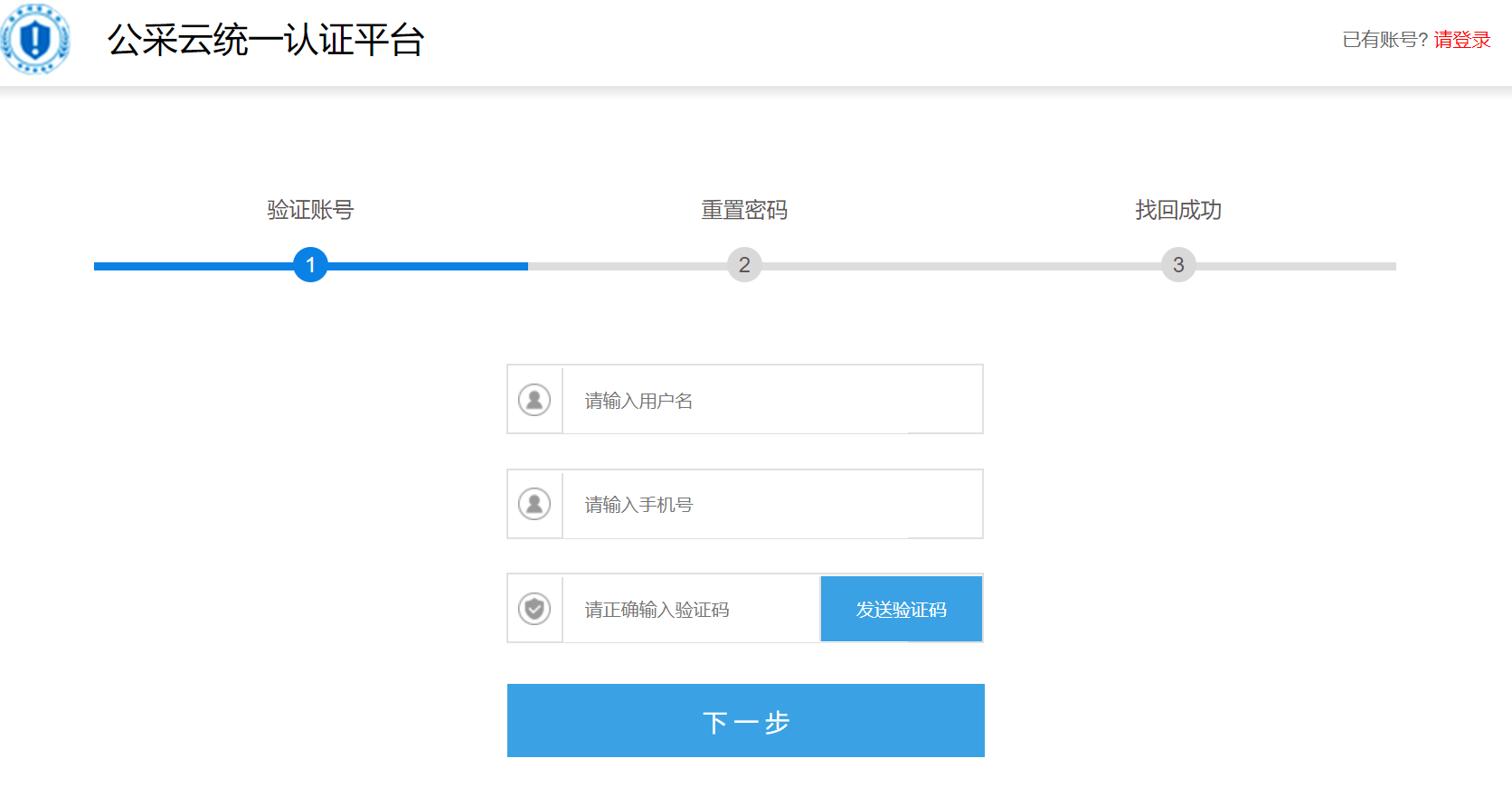This screenshot has height=787, width=1512.
Task: Click the user icon beside the username field
Action: pyautogui.click(x=534, y=400)
